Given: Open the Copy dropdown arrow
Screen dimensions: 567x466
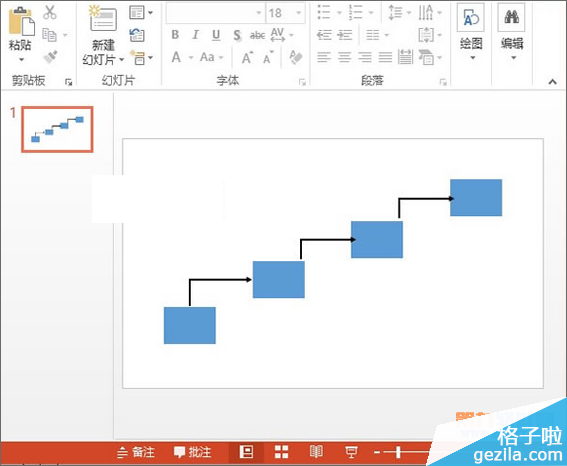Looking at the screenshot, I should 65,35.
